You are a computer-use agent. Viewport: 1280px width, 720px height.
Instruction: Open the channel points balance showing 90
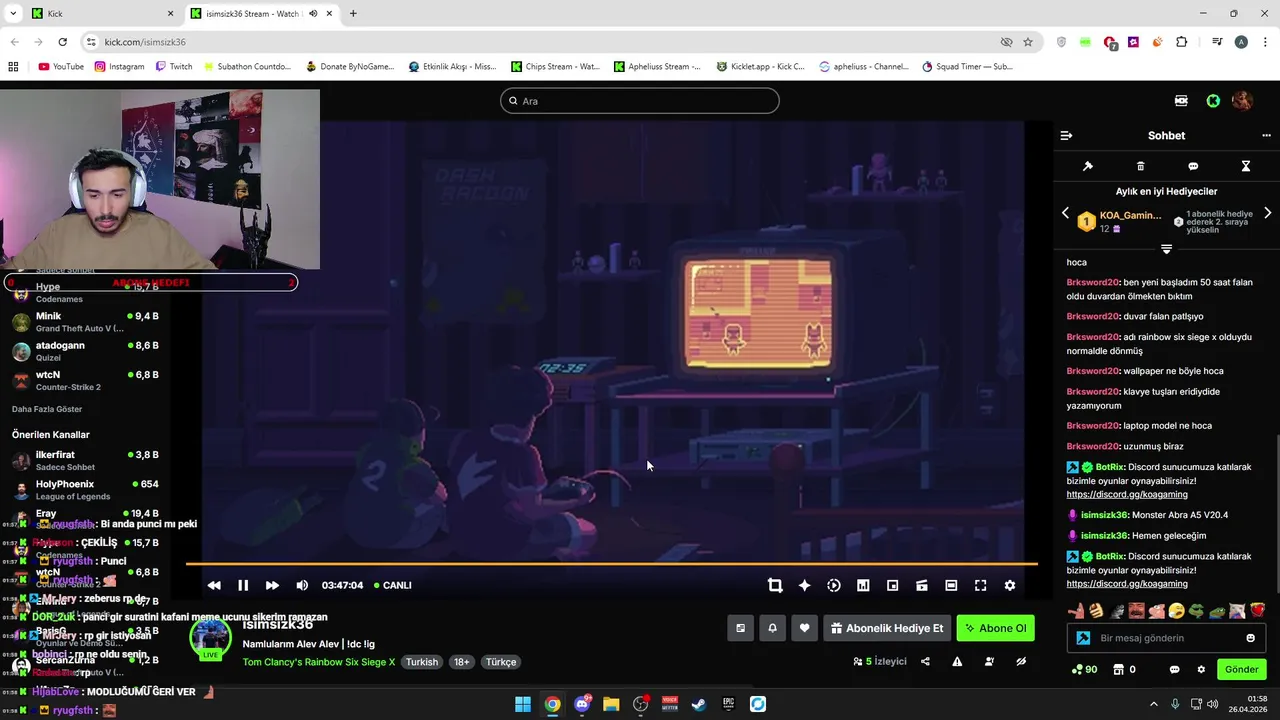[1084, 670]
